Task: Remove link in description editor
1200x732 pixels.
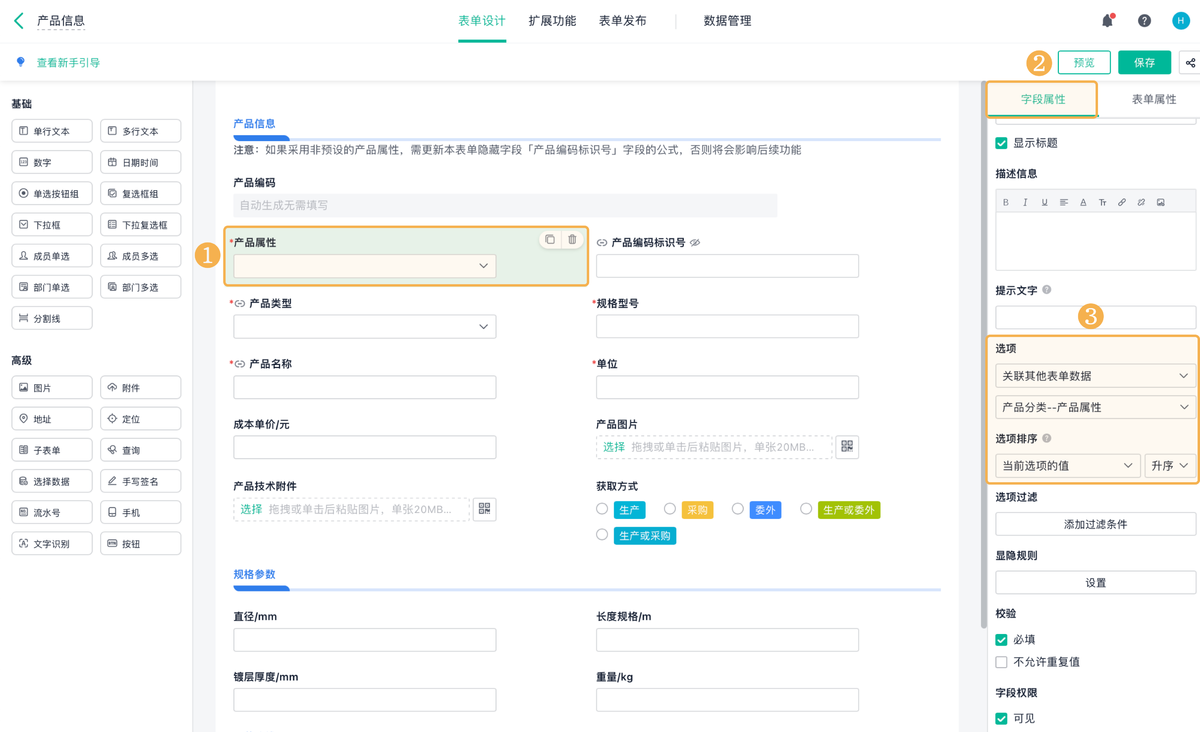Action: [1141, 202]
